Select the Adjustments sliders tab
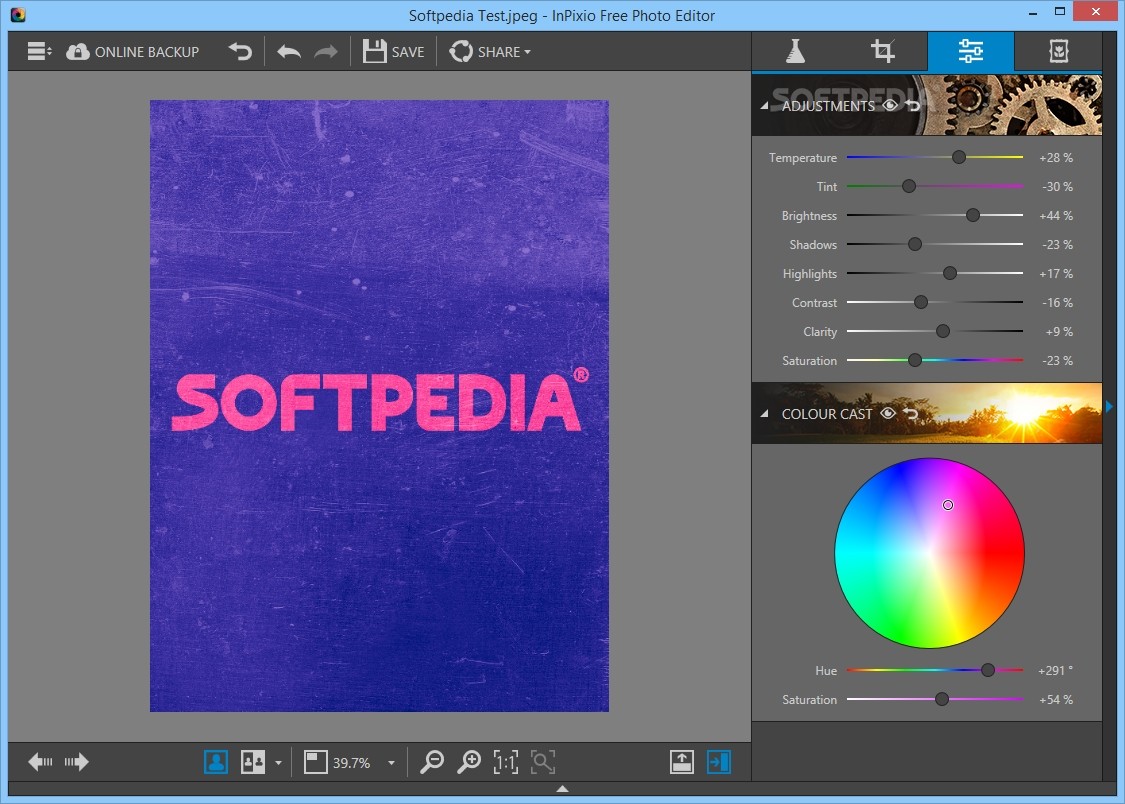This screenshot has height=804, width=1125. click(971, 51)
